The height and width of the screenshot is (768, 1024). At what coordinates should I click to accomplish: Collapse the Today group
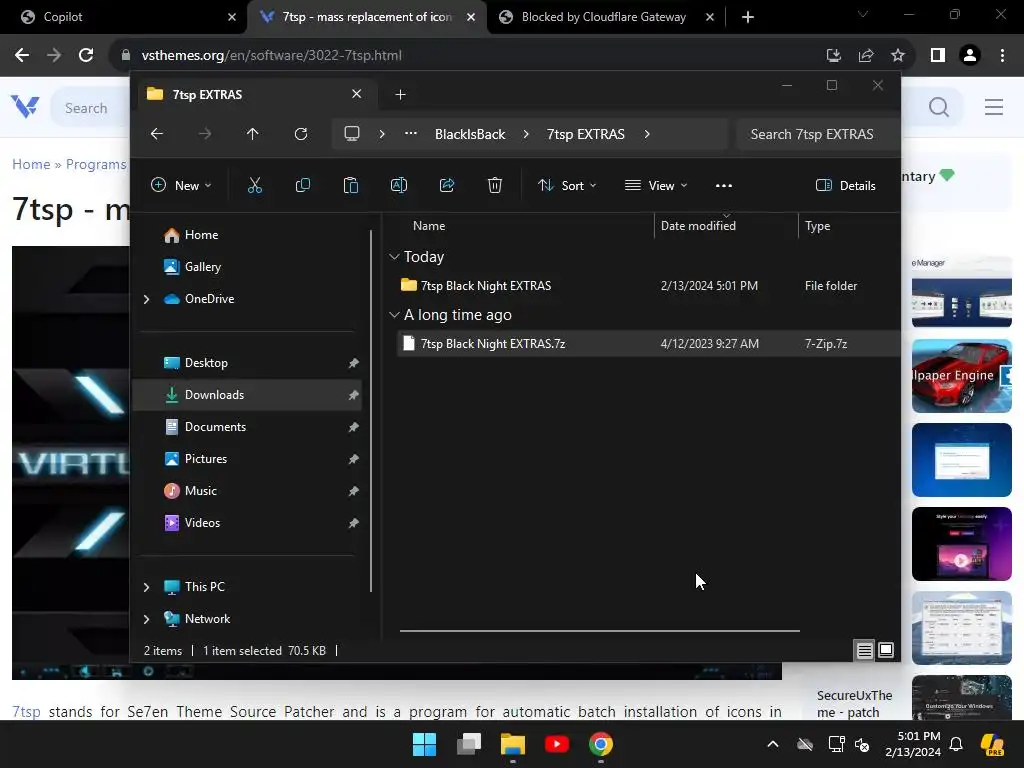394,257
